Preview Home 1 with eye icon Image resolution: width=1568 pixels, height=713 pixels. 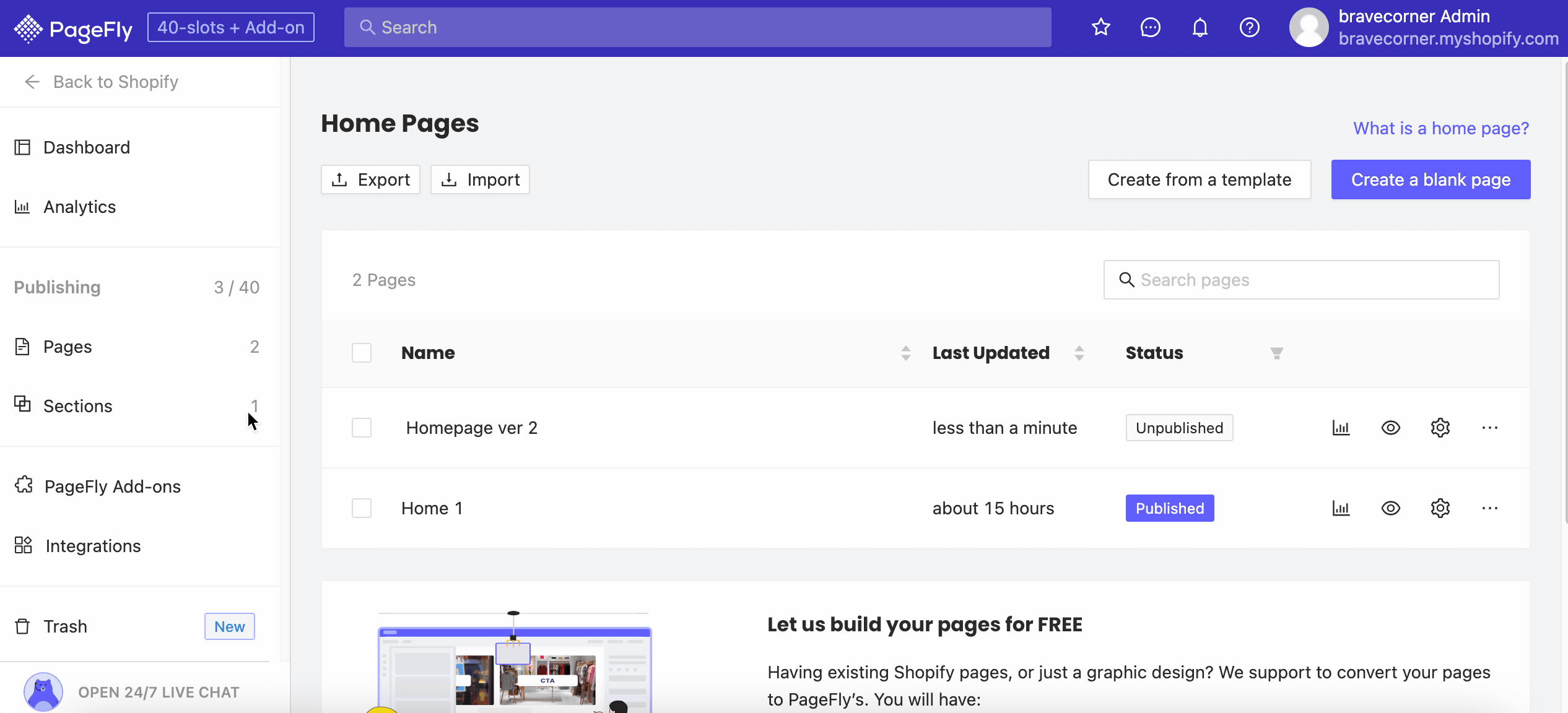point(1391,508)
